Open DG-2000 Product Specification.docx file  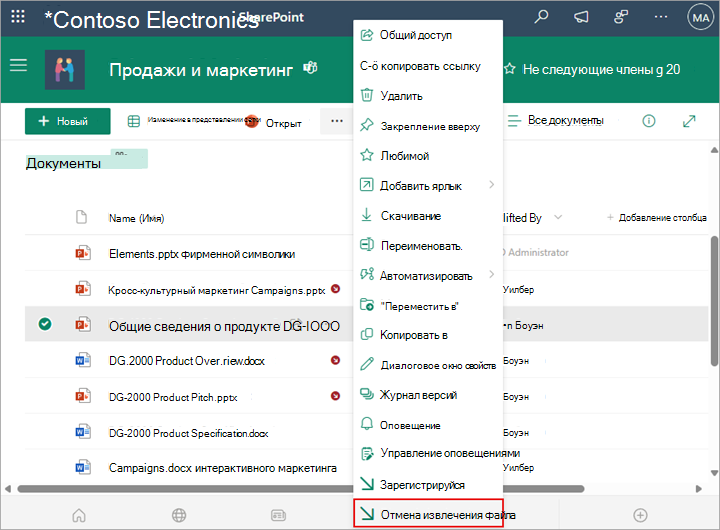pyautogui.click(x=188, y=433)
